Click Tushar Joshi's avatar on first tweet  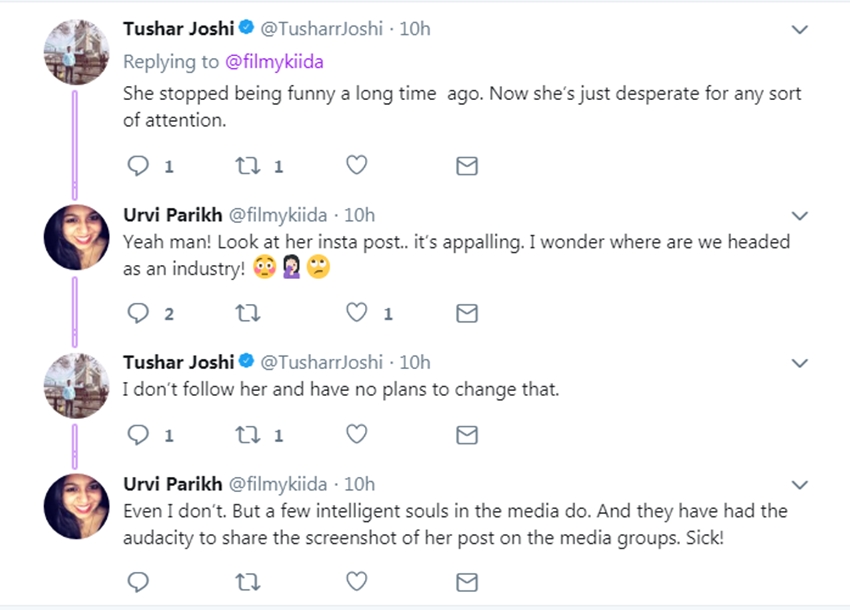coord(76,52)
